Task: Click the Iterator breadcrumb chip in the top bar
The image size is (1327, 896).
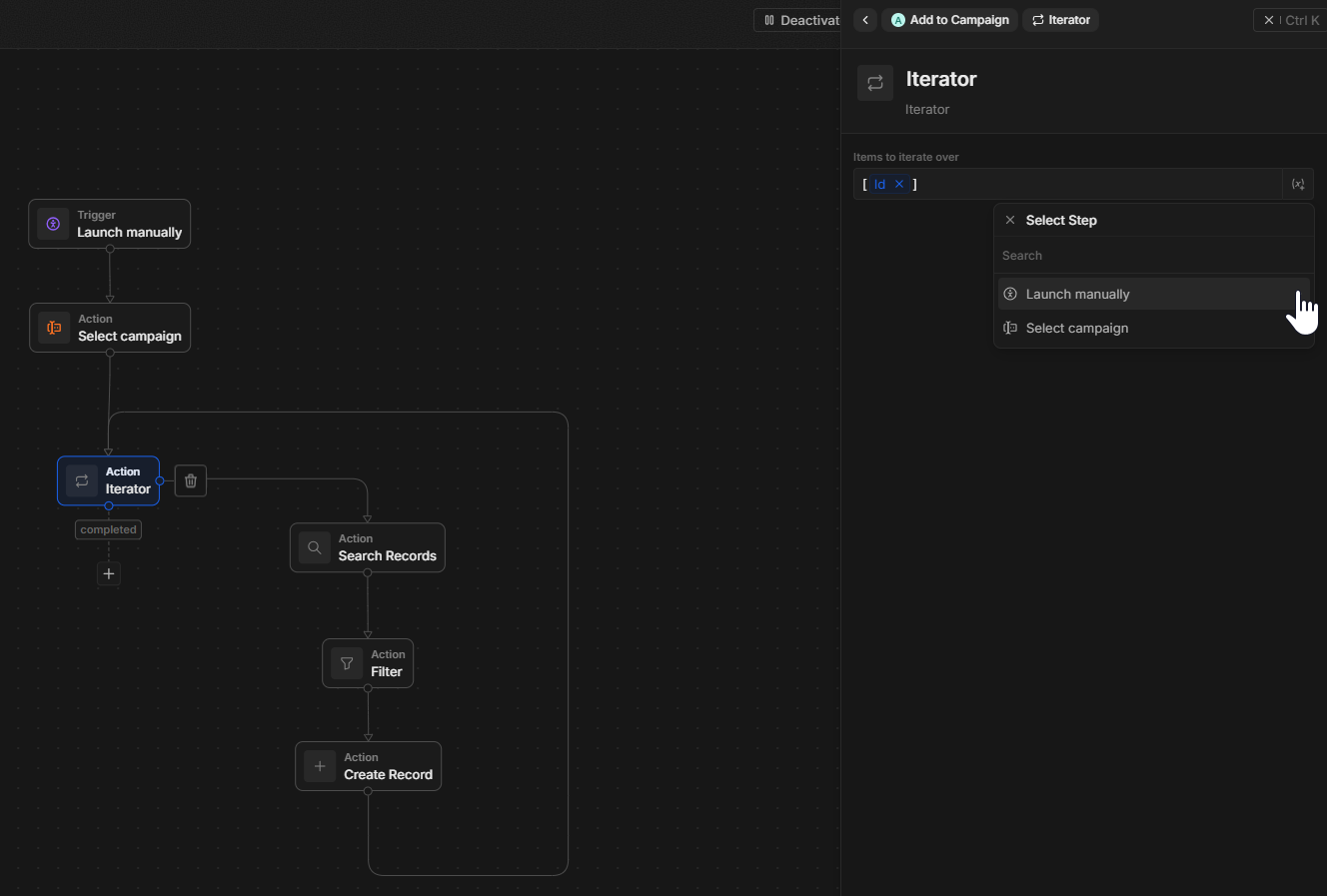Action: [x=1060, y=20]
